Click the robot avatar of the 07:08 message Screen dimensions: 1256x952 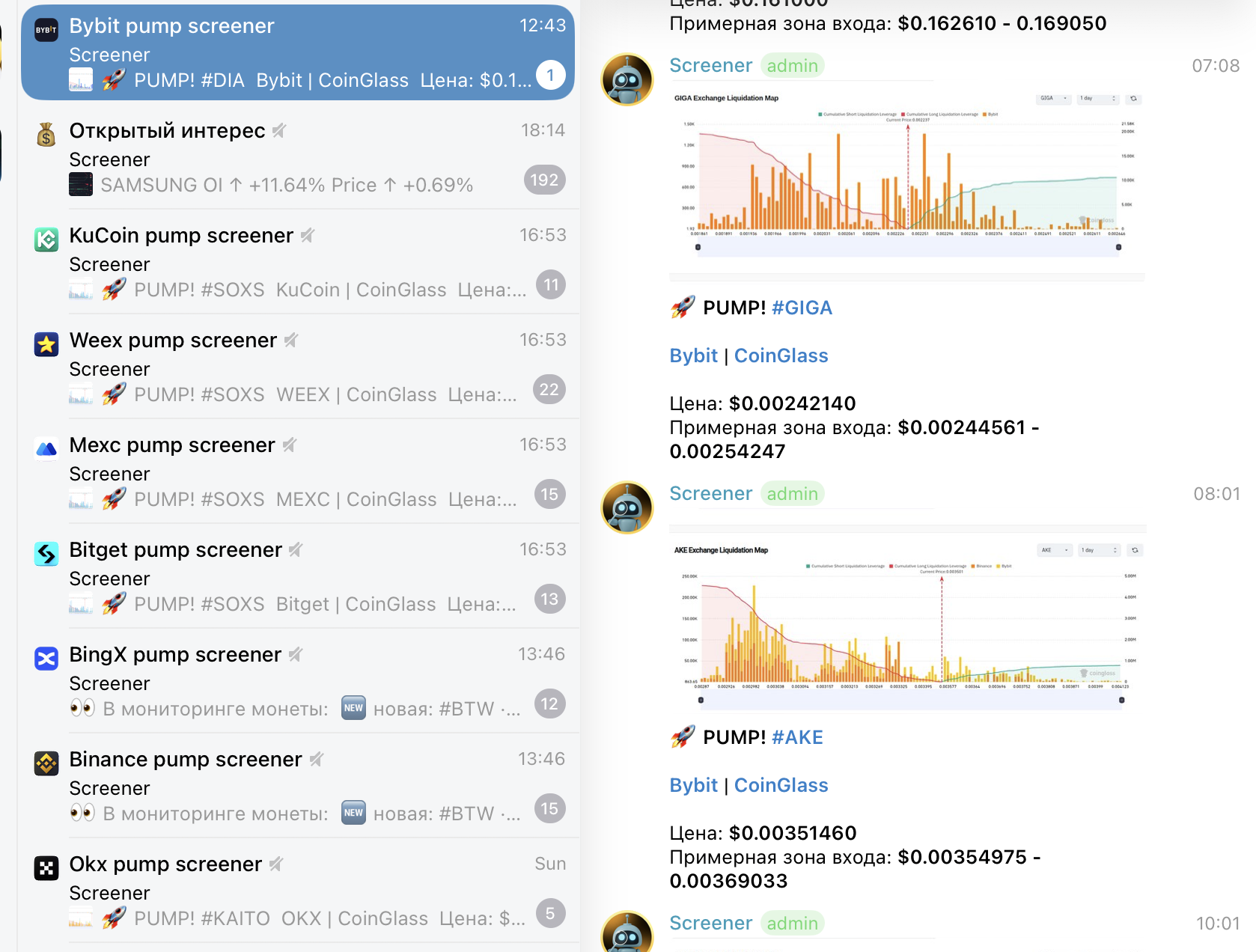pos(627,79)
